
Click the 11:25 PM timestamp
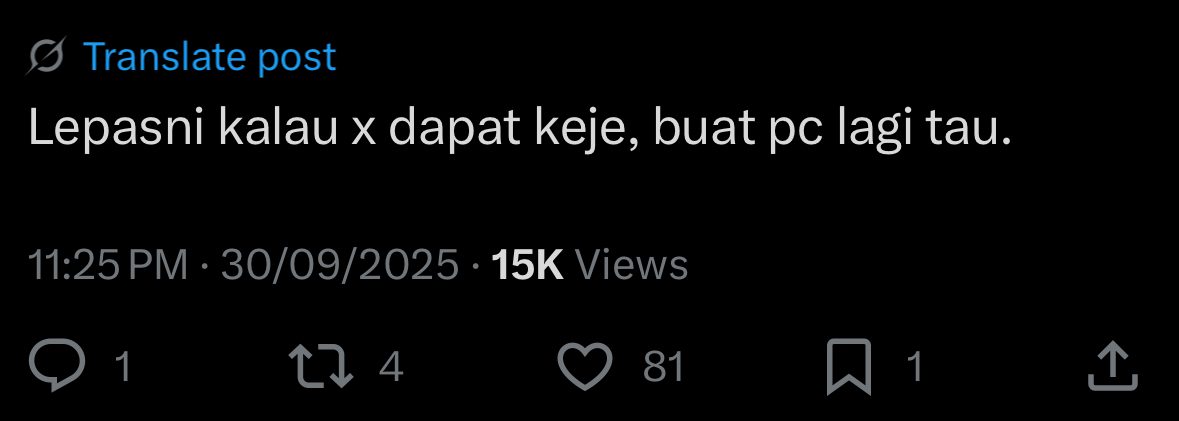point(108,265)
